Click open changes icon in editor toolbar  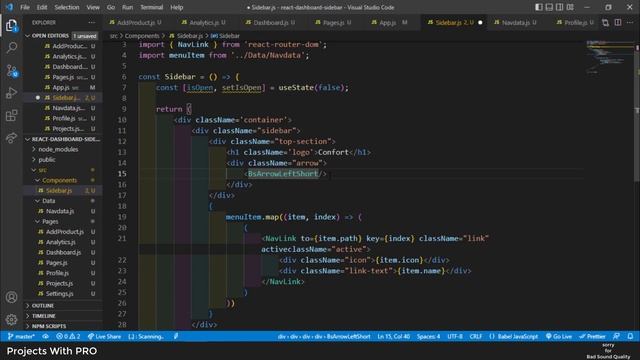pyautogui.click(x=605, y=22)
